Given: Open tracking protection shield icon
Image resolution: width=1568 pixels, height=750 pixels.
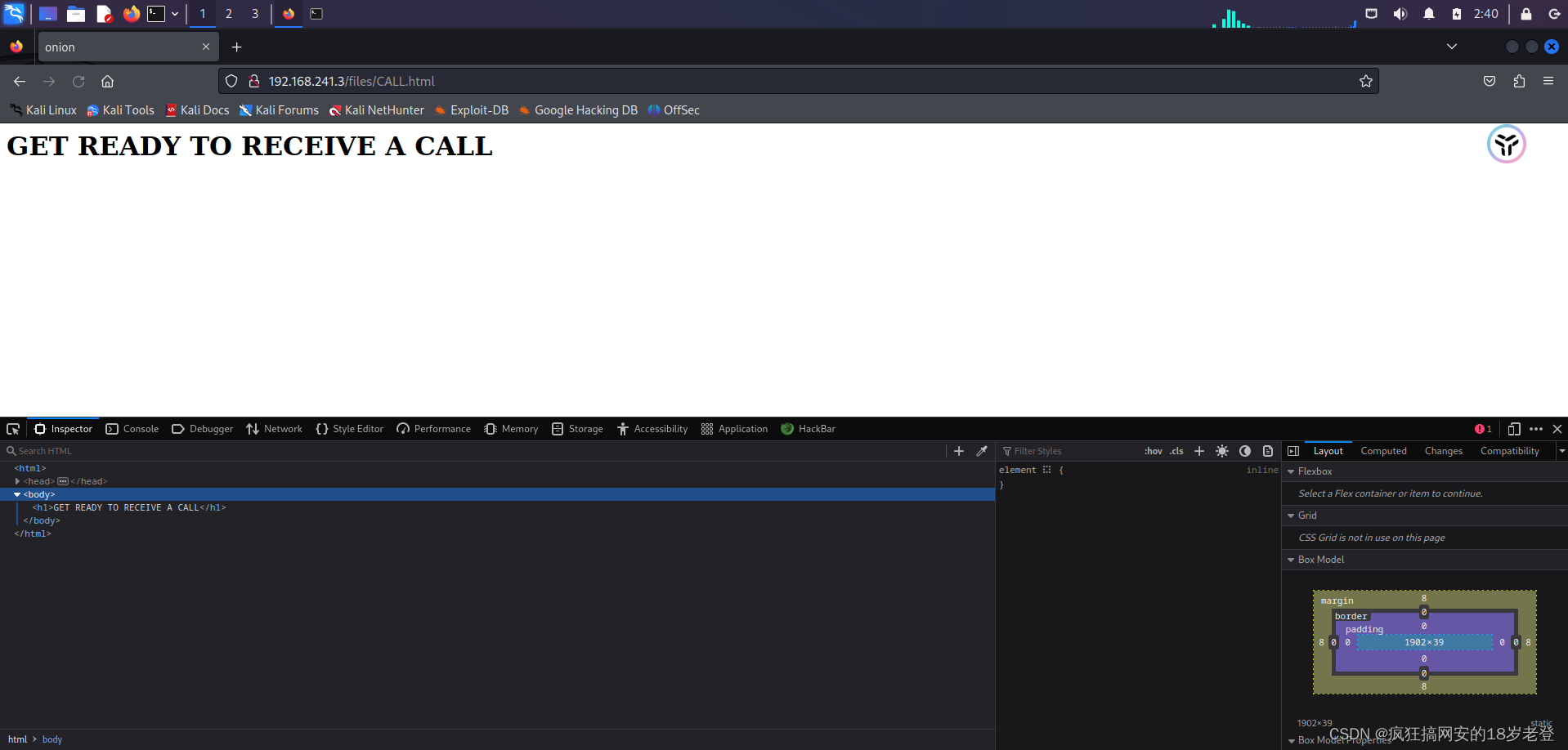Looking at the screenshot, I should (231, 81).
